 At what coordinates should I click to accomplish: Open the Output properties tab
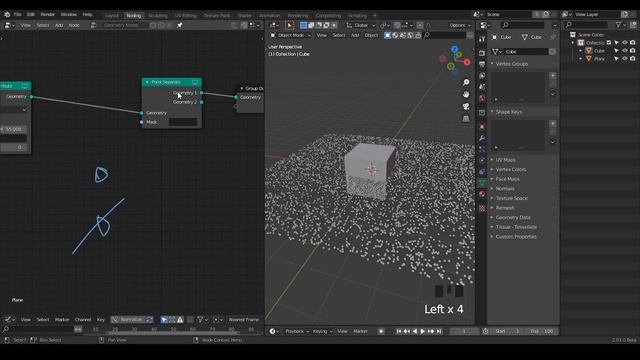pyautogui.click(x=482, y=64)
